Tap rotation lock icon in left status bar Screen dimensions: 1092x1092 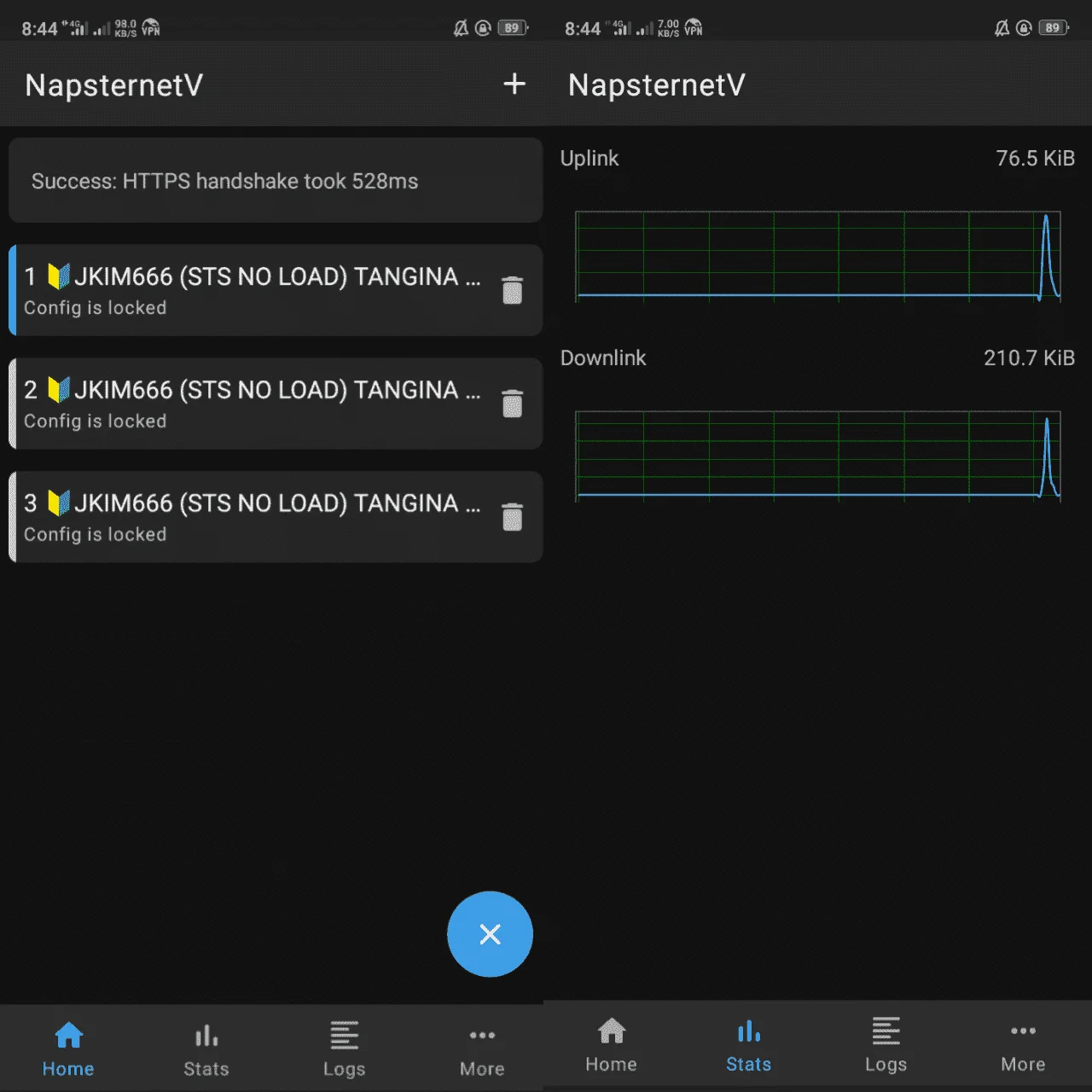click(x=483, y=28)
